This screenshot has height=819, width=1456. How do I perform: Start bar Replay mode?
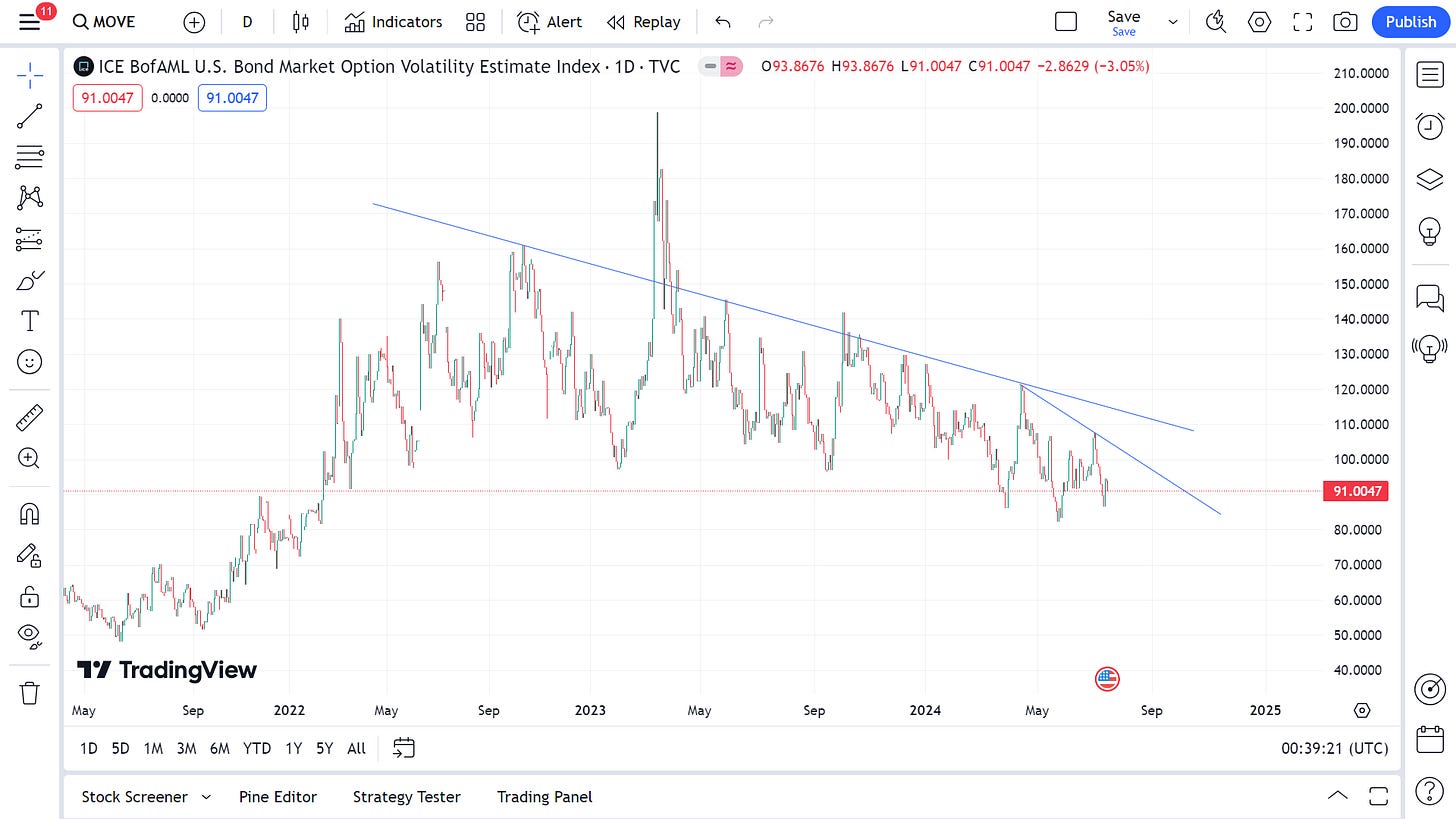click(643, 22)
